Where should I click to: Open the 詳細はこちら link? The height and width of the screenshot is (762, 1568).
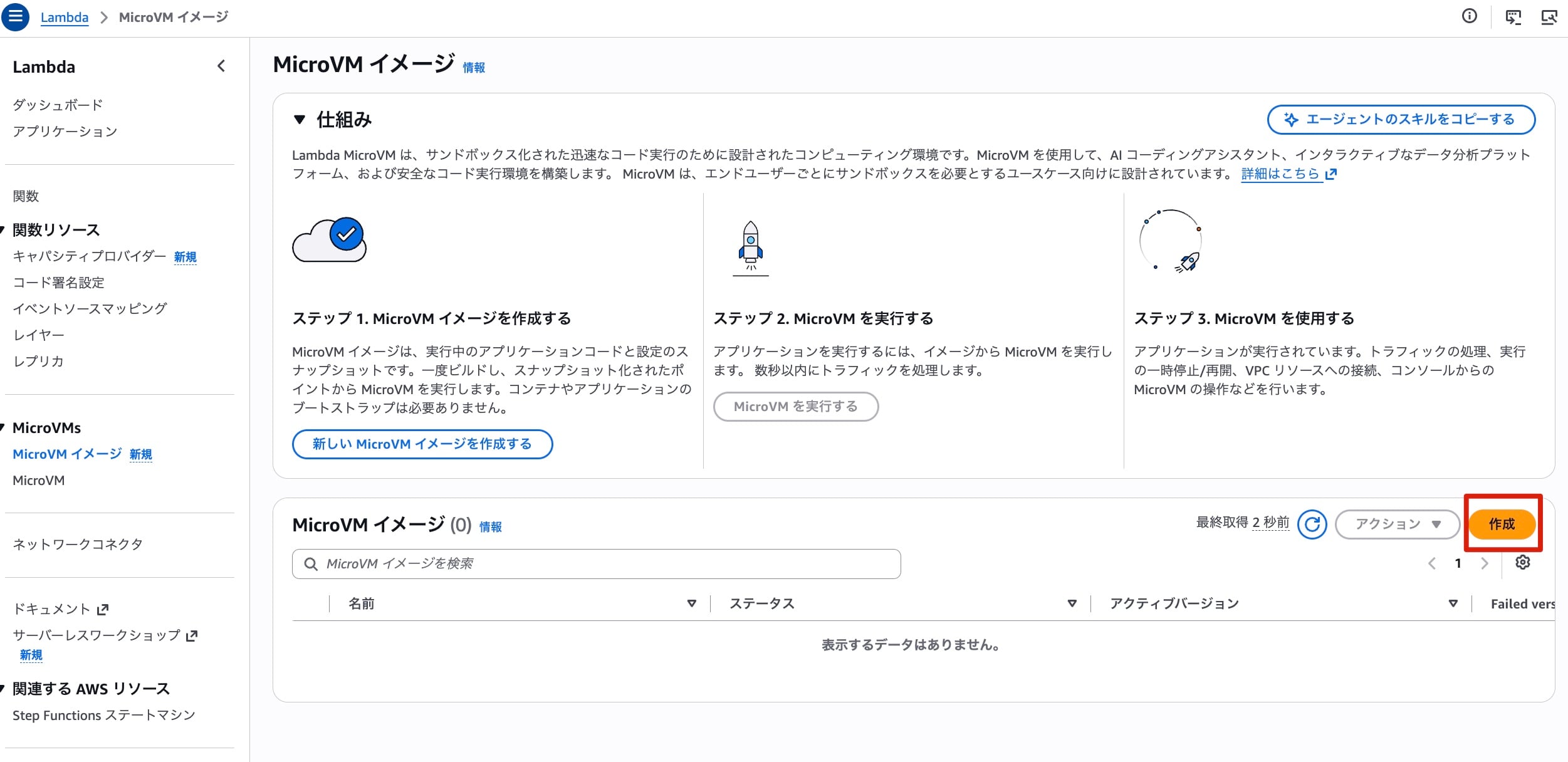[1280, 174]
